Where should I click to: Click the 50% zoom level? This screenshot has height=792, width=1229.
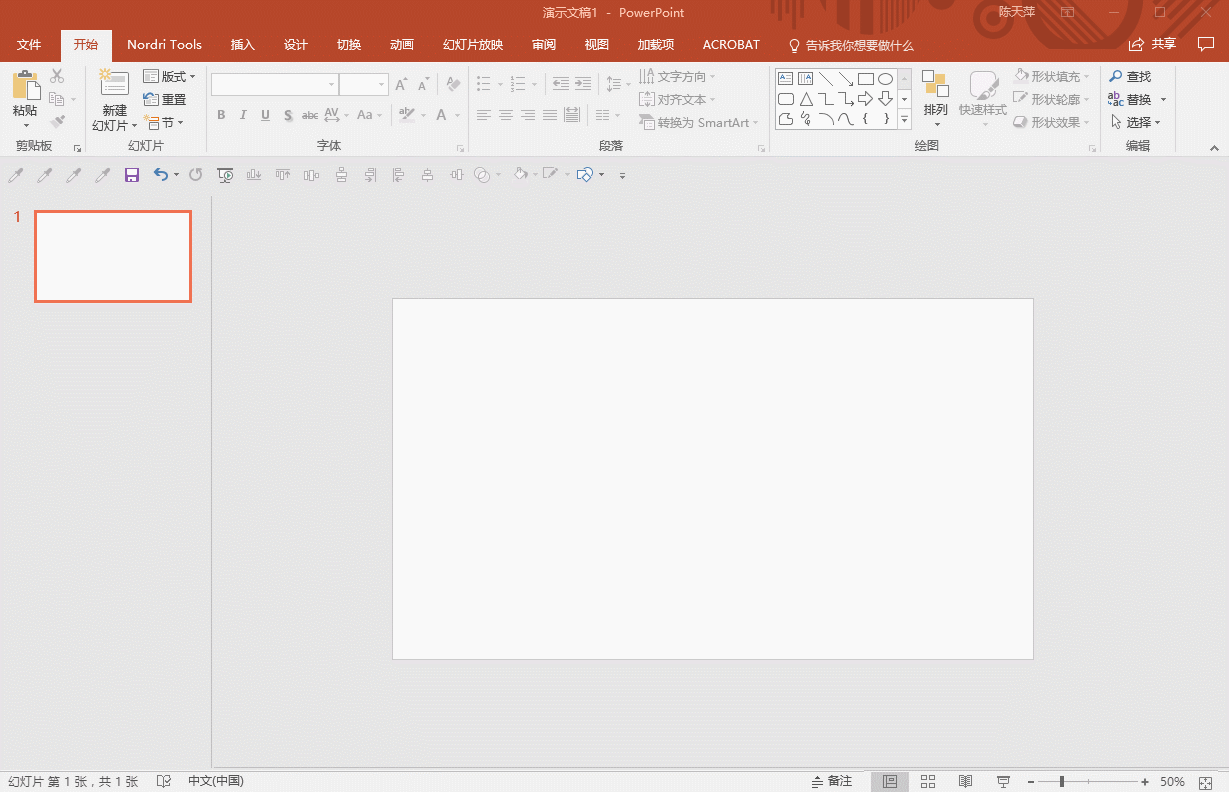pyautogui.click(x=1172, y=782)
